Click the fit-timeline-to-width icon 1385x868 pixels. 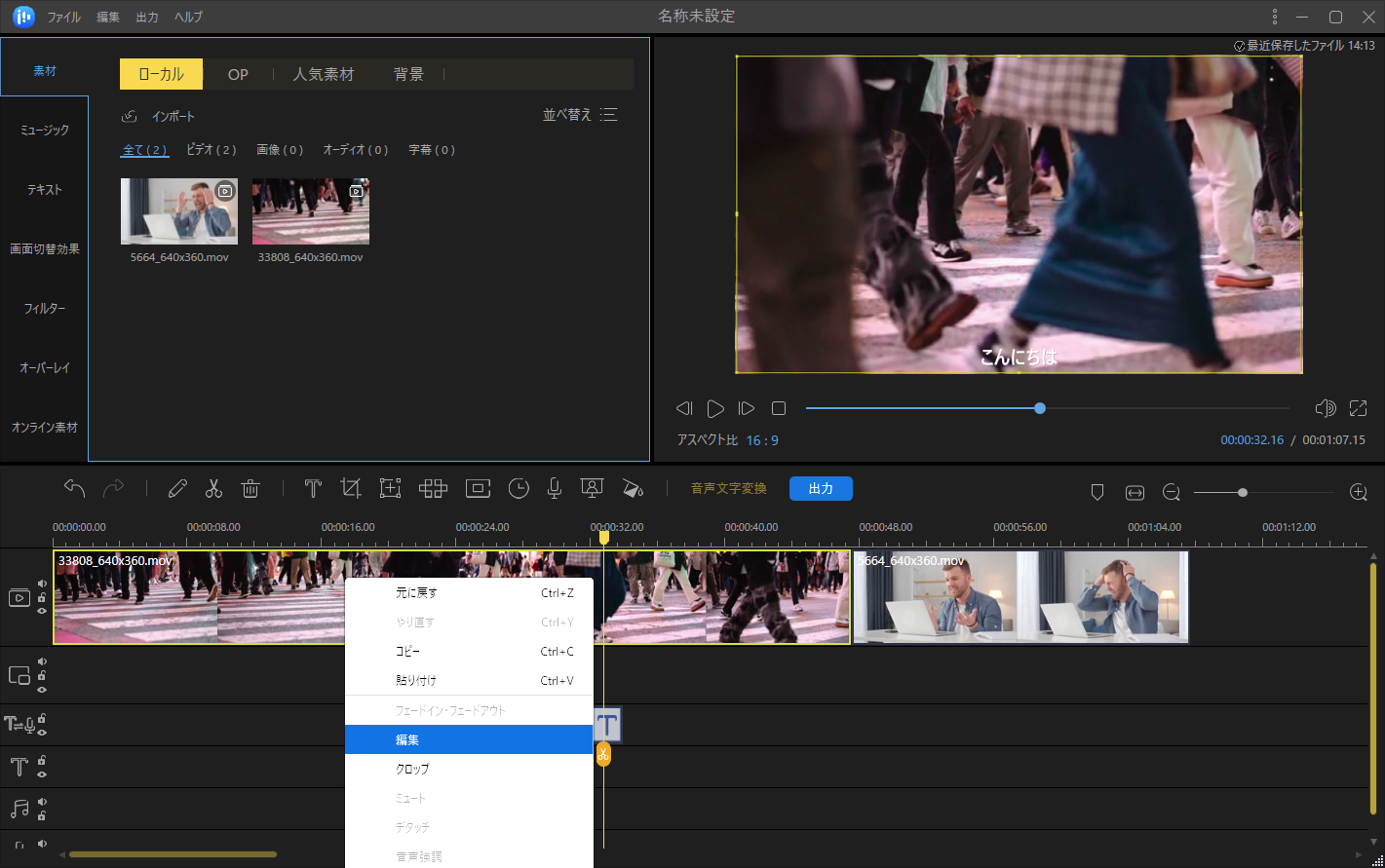tap(1135, 493)
